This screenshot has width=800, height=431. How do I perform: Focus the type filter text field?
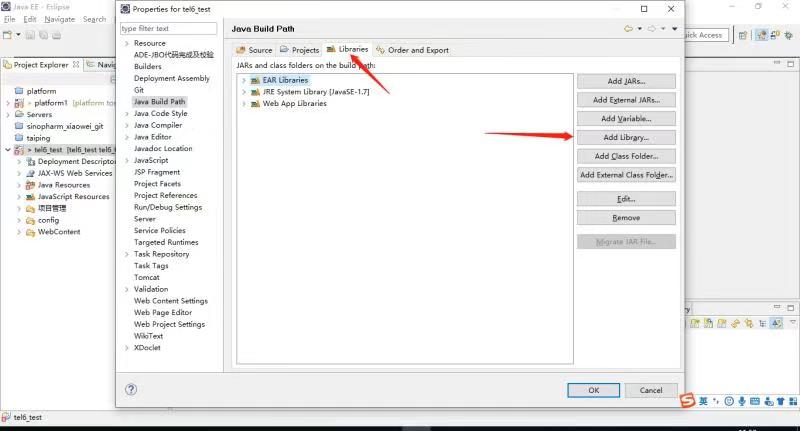[x=168, y=29]
